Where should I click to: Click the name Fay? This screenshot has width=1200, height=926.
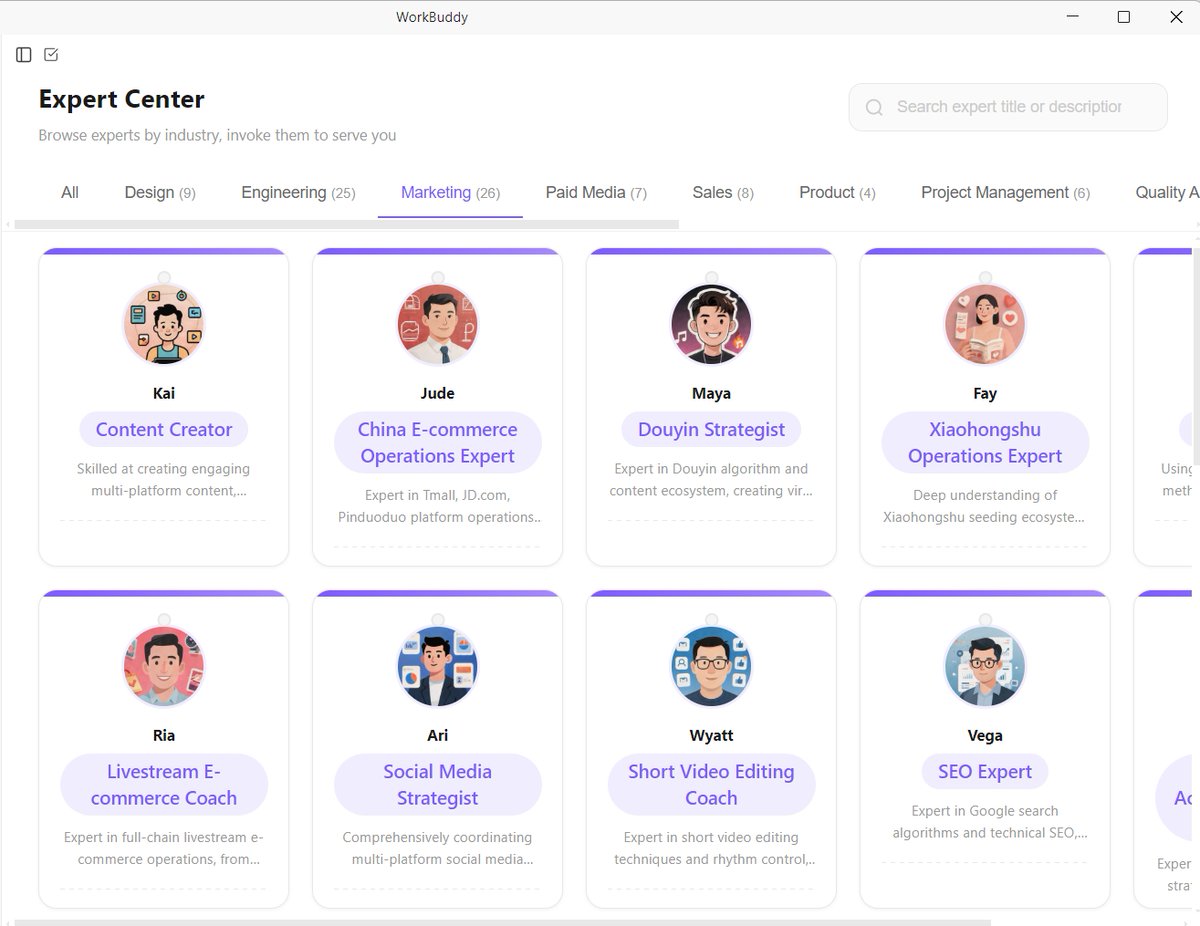coord(985,394)
